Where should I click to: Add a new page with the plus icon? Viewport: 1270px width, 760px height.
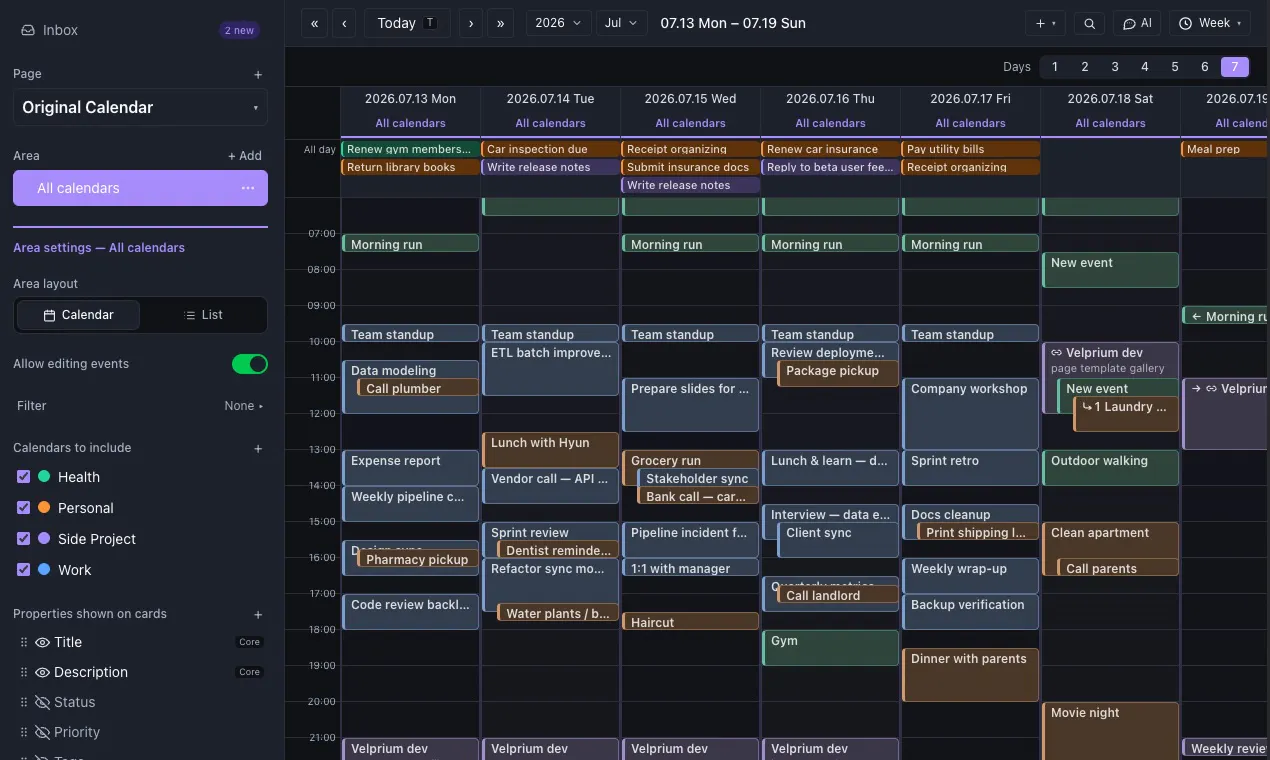click(x=258, y=74)
